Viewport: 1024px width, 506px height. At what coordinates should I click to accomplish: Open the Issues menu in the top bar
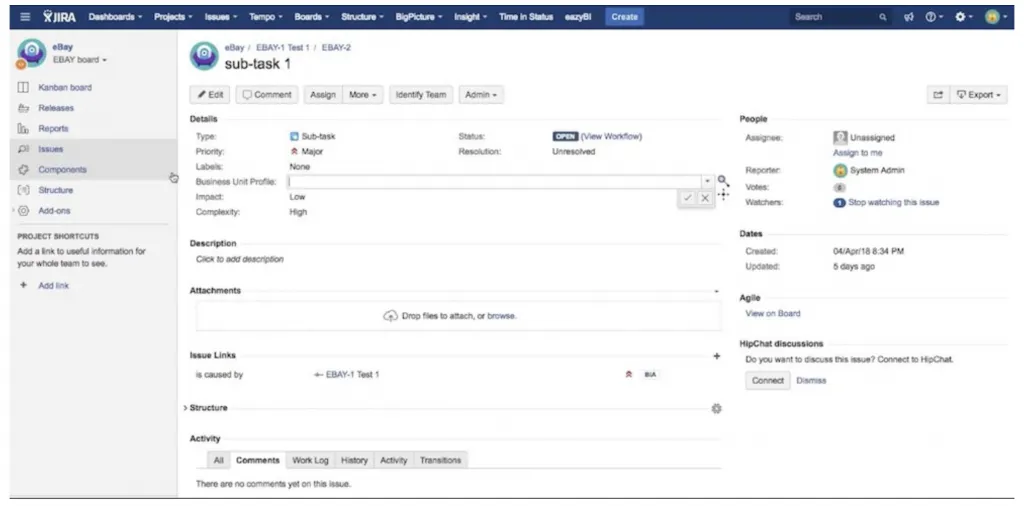coord(221,17)
